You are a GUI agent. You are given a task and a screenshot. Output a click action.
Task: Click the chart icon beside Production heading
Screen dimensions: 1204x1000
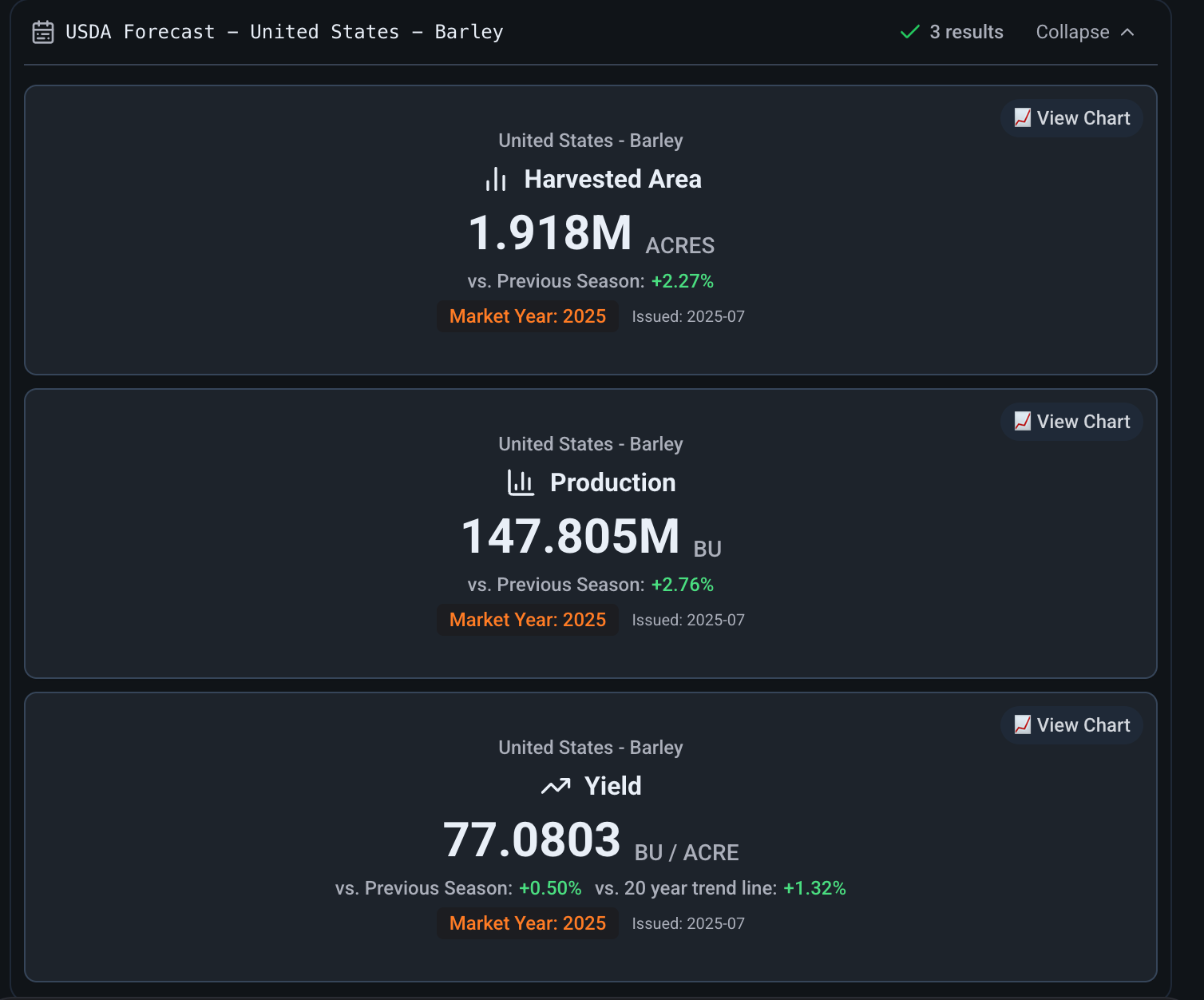tap(521, 482)
